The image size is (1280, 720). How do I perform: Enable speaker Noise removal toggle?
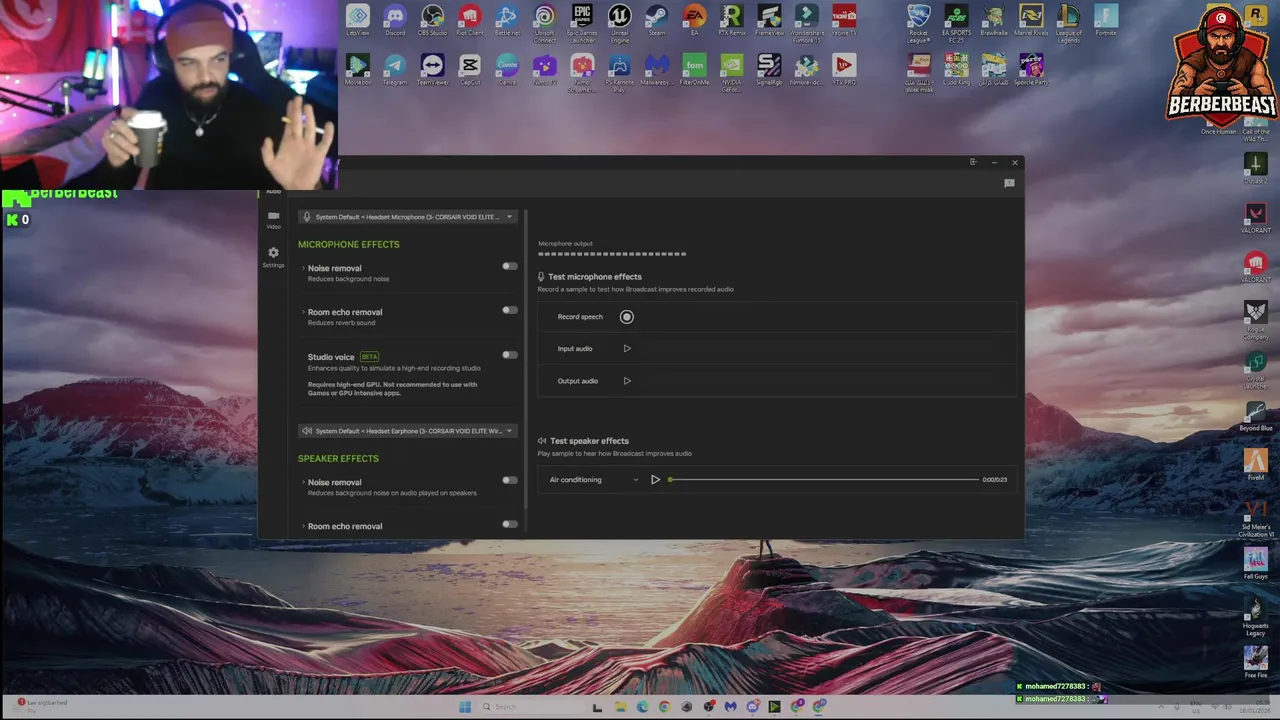point(510,480)
